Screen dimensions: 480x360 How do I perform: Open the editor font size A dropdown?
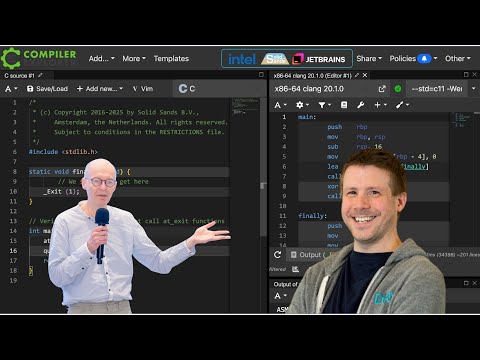(11, 89)
